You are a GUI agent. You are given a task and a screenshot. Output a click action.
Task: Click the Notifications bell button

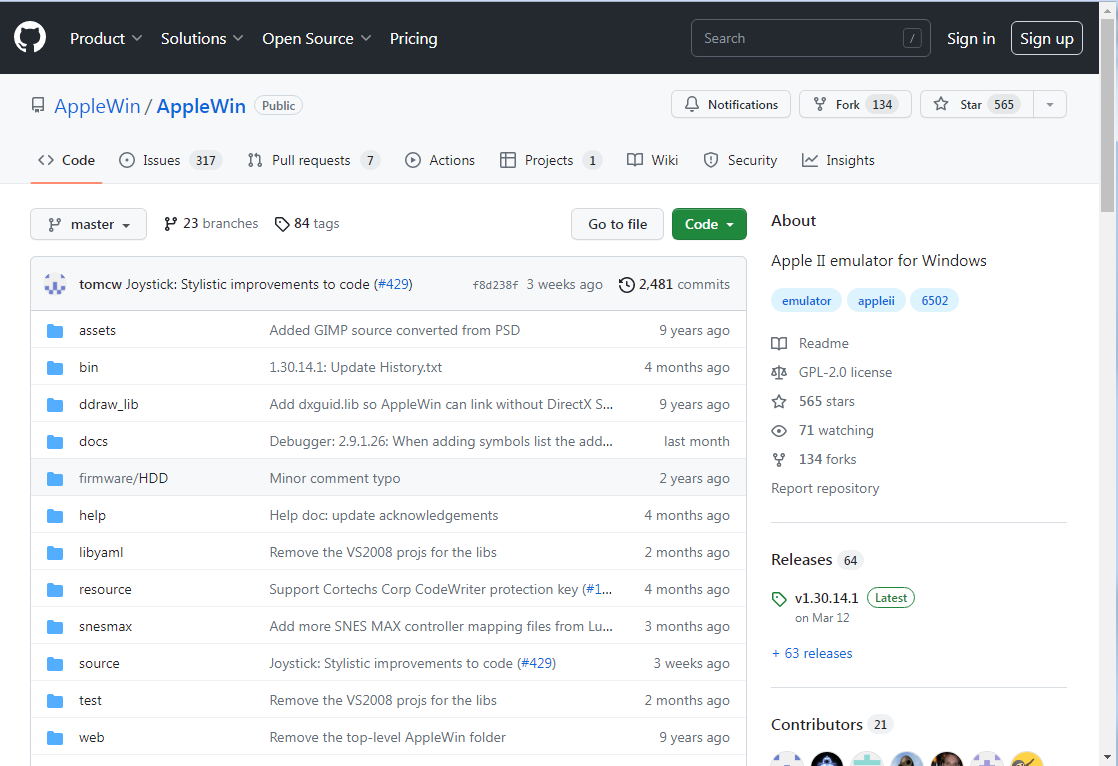(731, 104)
